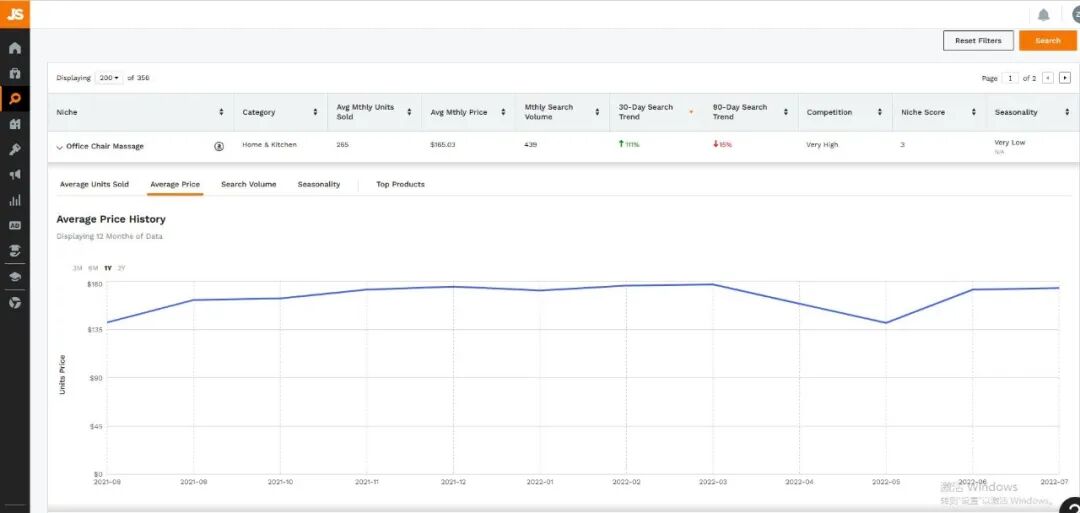Click the $165.03 average price cell
Screen dimensions: 1080x513
443,145
